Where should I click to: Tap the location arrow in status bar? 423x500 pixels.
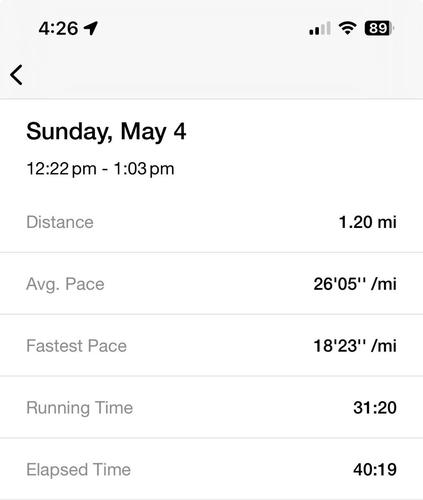point(91,28)
